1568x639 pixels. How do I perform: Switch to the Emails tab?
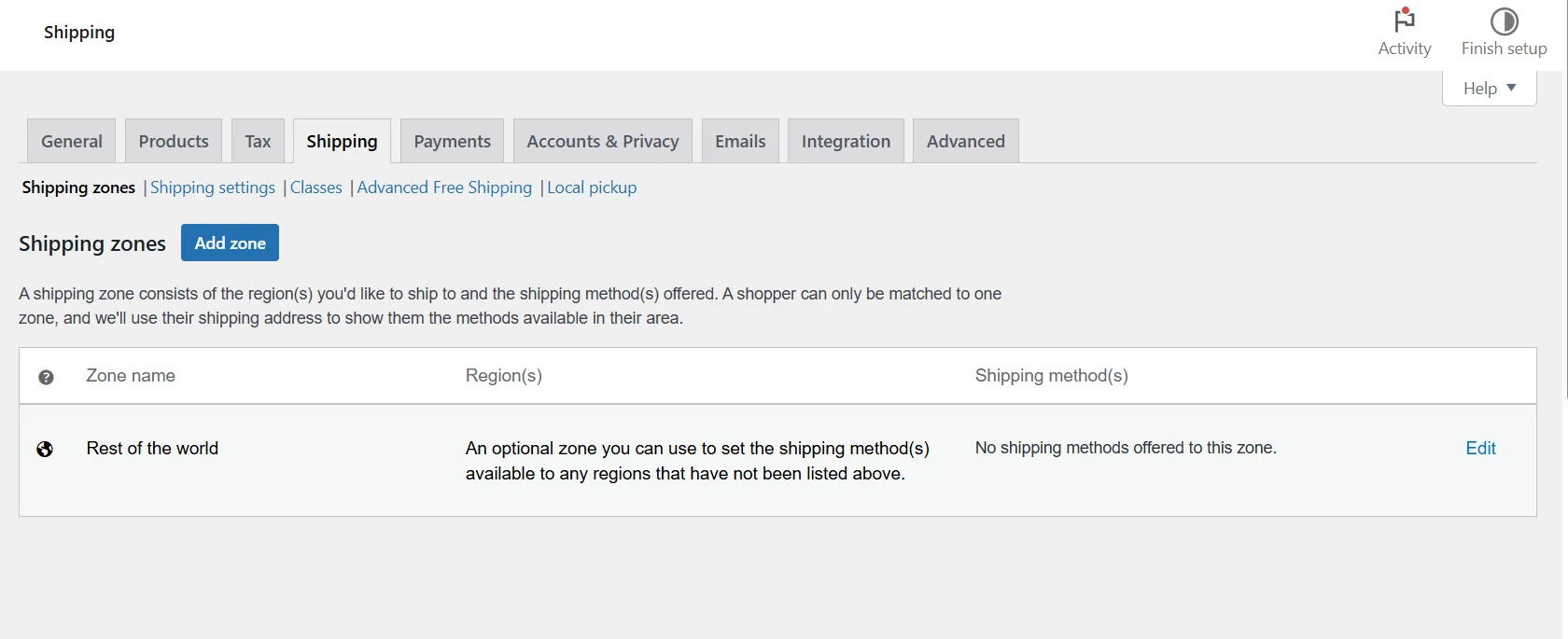point(740,141)
